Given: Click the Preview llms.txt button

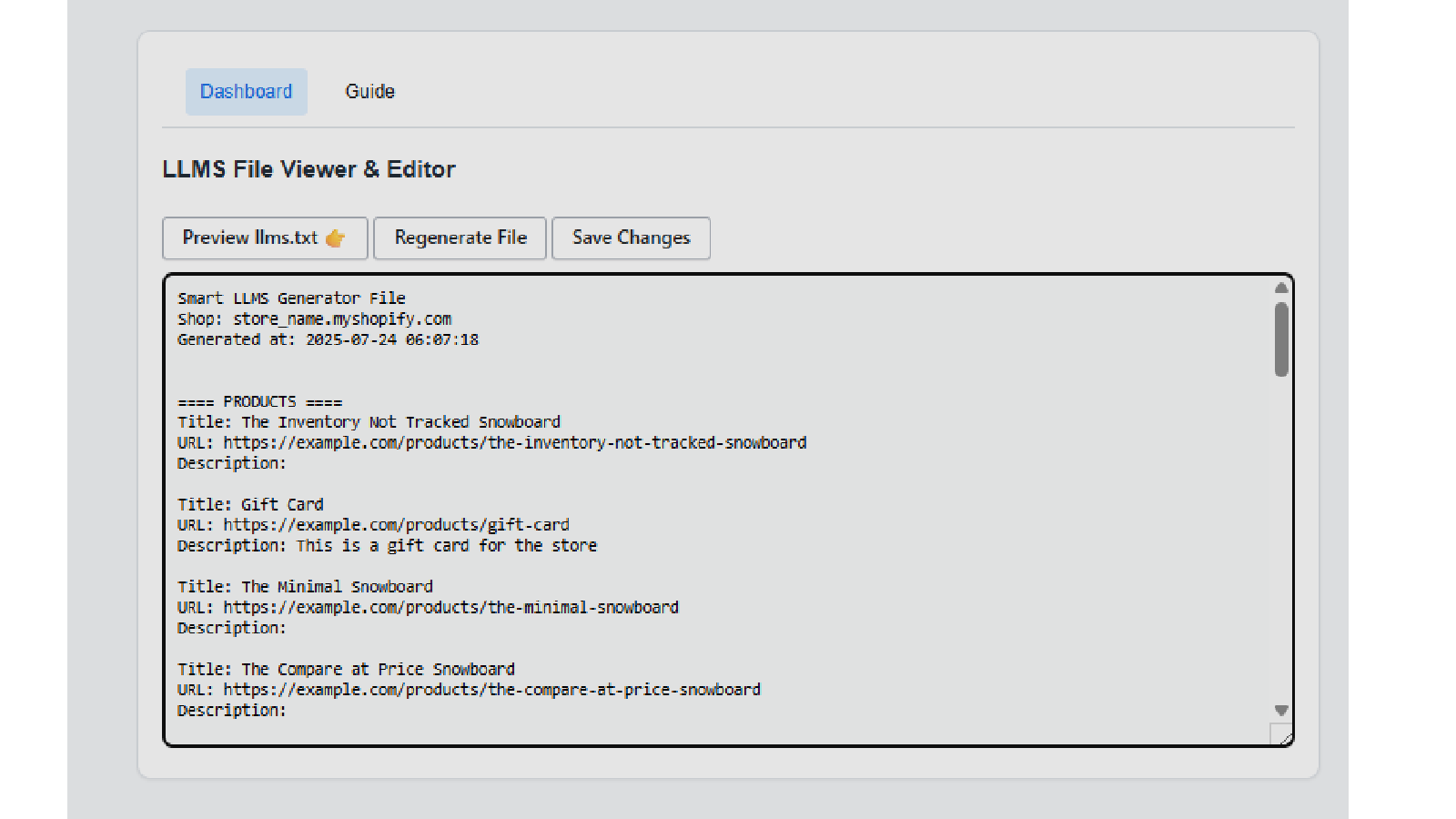Looking at the screenshot, I should tap(265, 238).
